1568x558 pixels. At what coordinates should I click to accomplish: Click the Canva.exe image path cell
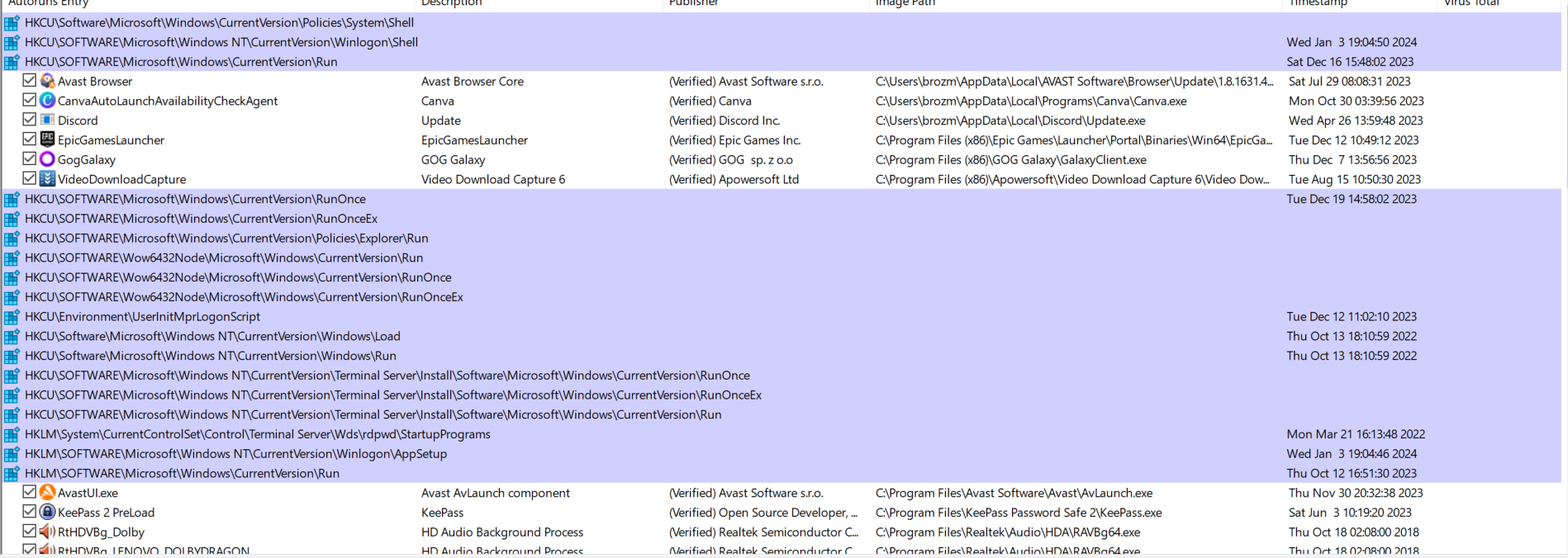[1031, 101]
